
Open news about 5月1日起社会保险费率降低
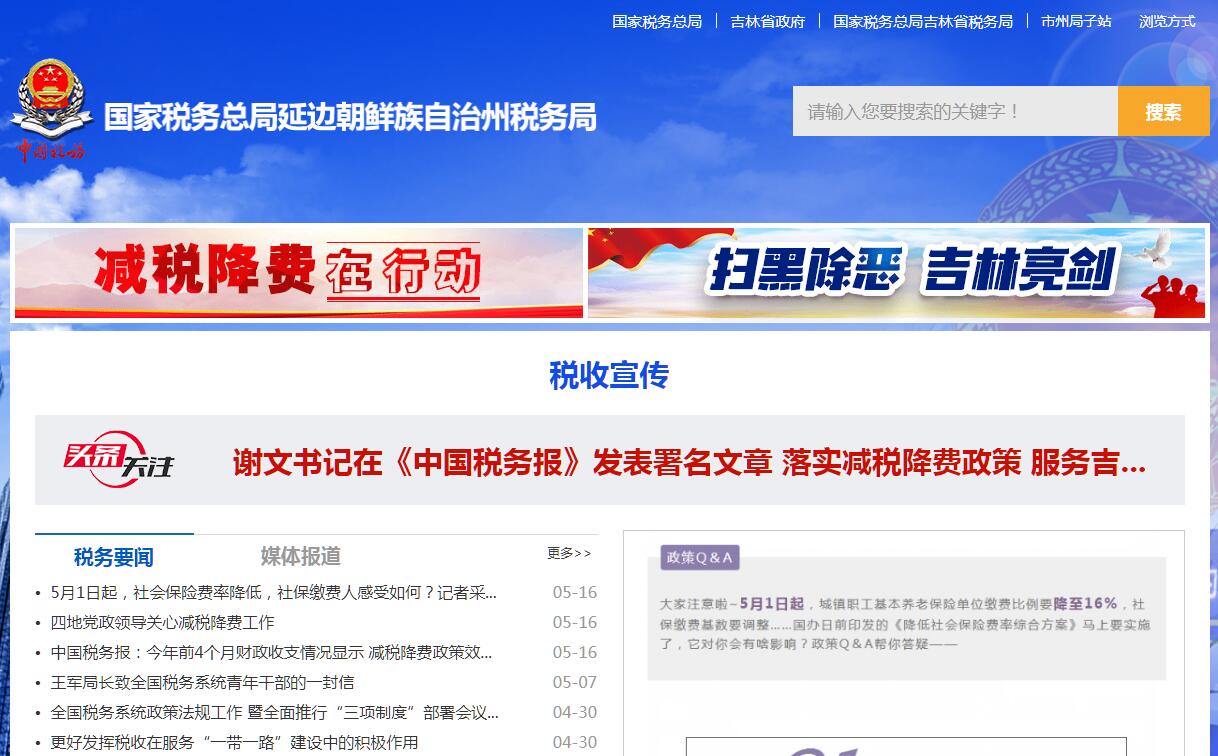click(274, 592)
